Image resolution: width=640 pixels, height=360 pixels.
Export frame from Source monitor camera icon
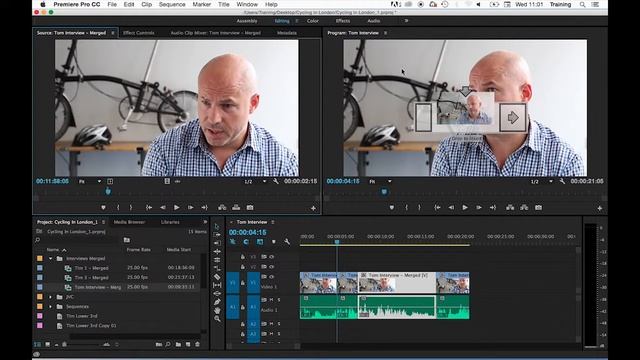click(250, 207)
